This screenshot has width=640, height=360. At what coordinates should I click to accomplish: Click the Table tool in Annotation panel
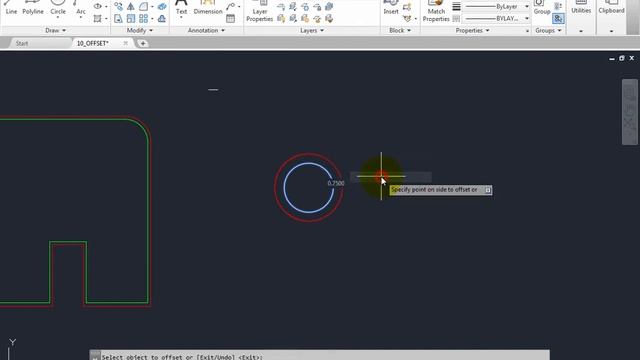pos(231,19)
